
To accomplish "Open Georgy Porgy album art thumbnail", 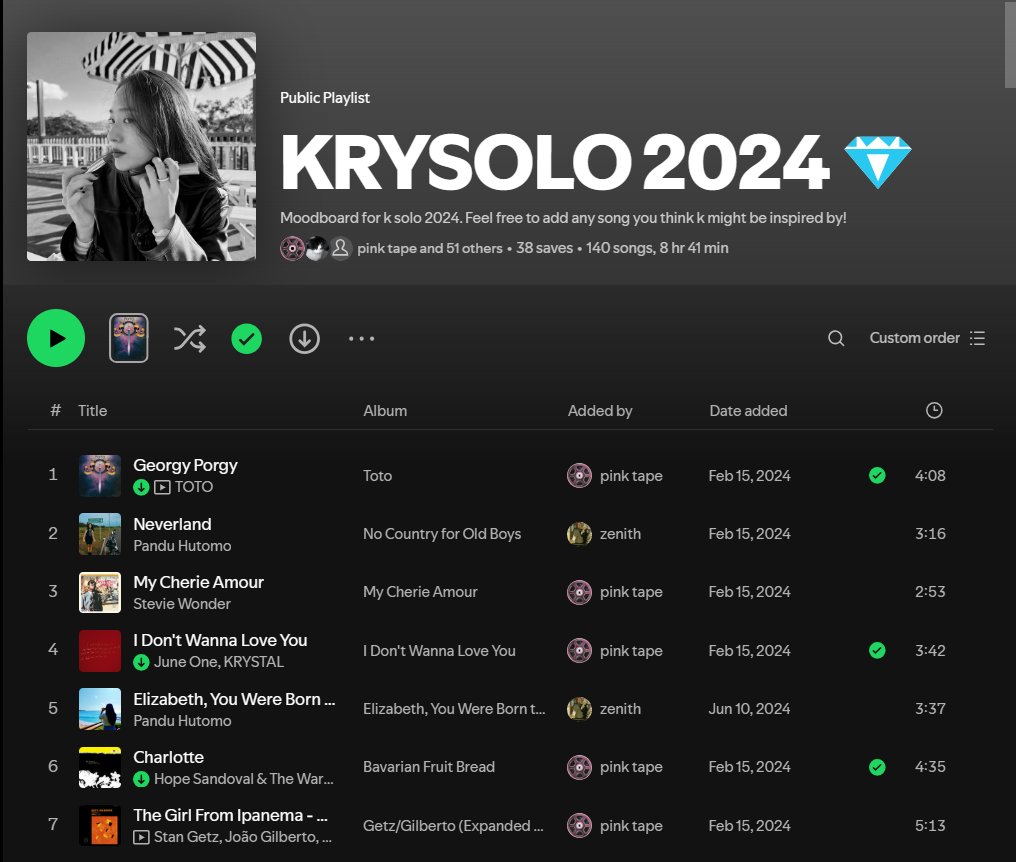I will (x=100, y=476).
